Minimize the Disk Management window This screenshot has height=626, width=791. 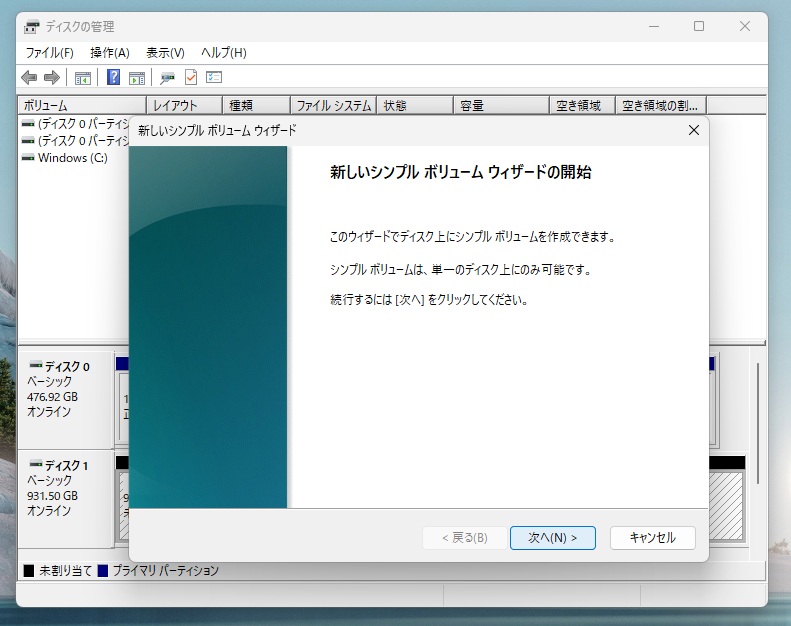pyautogui.click(x=654, y=26)
